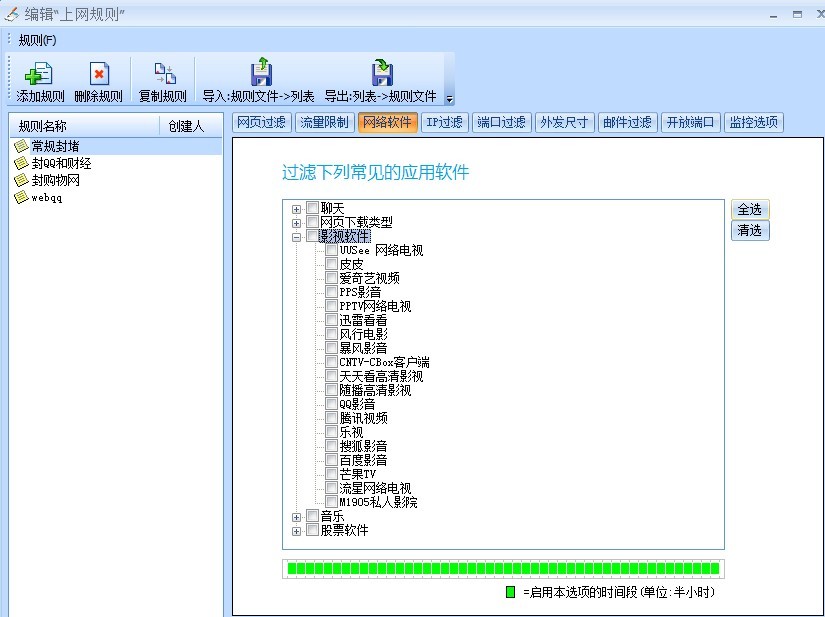Click the 清选 clear selection button
Screen dimensions: 825x617
pos(750,230)
